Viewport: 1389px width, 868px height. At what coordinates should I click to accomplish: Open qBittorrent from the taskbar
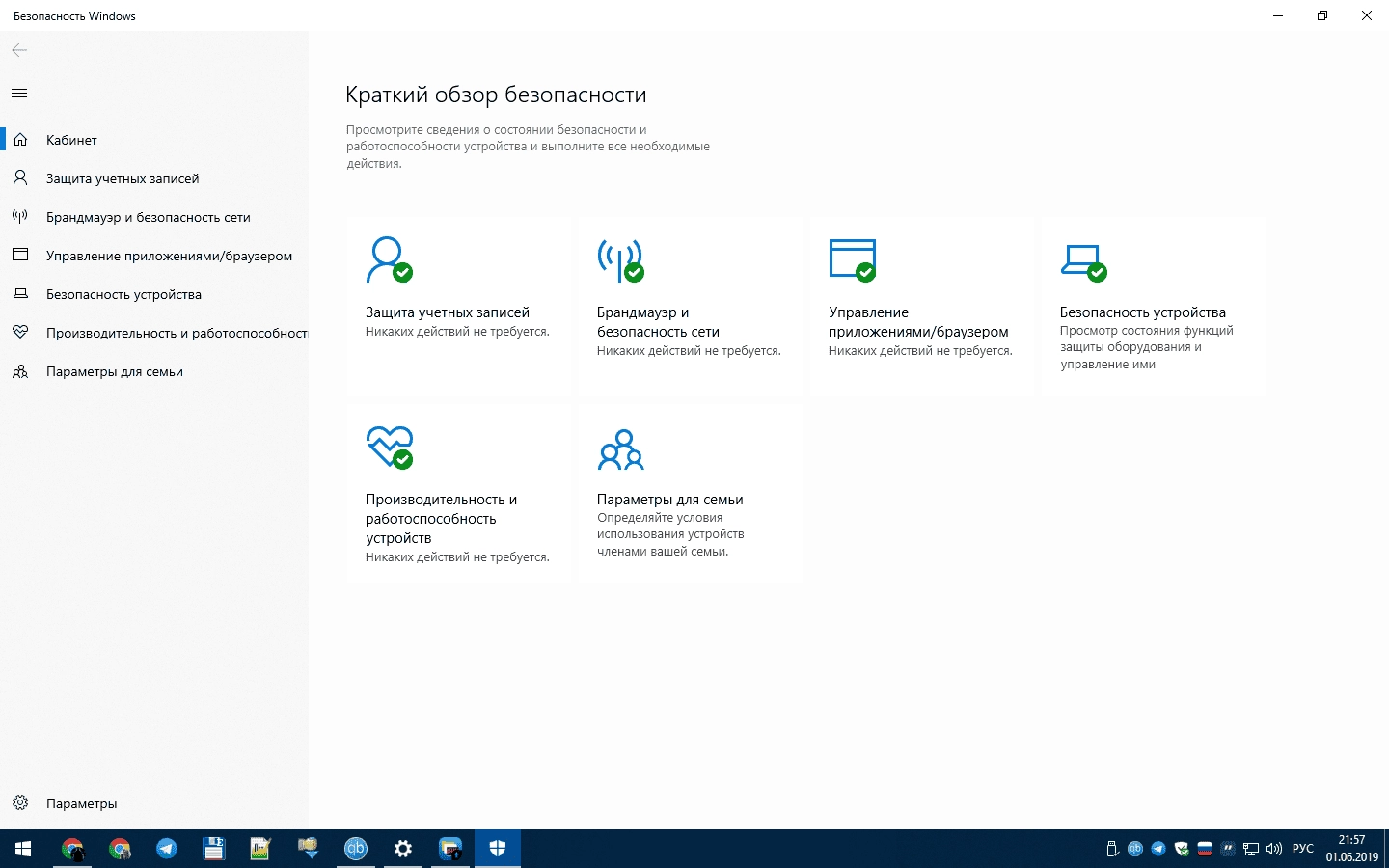click(x=356, y=849)
